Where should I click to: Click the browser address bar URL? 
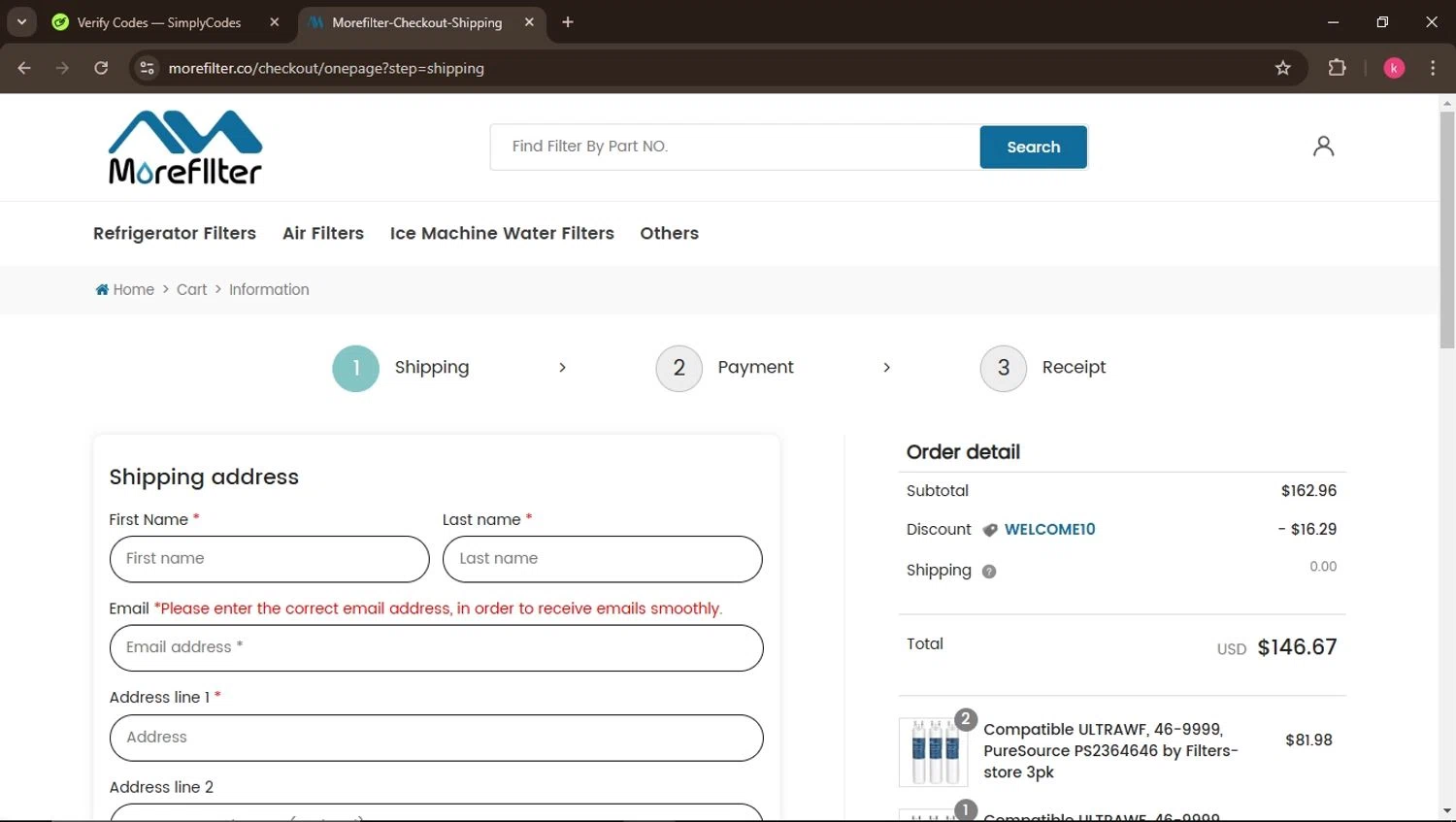[x=326, y=68]
